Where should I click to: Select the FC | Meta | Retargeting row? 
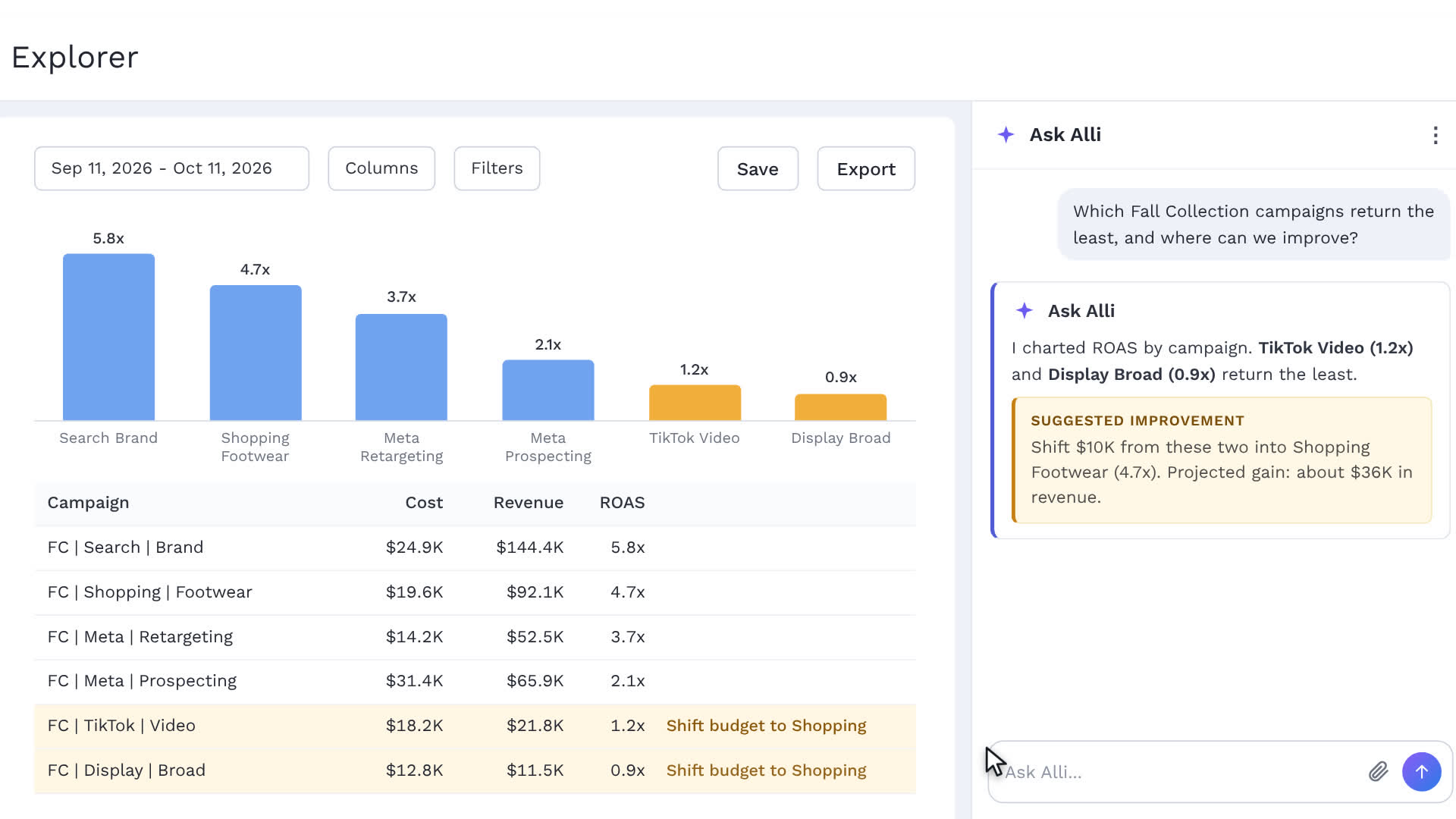475,637
